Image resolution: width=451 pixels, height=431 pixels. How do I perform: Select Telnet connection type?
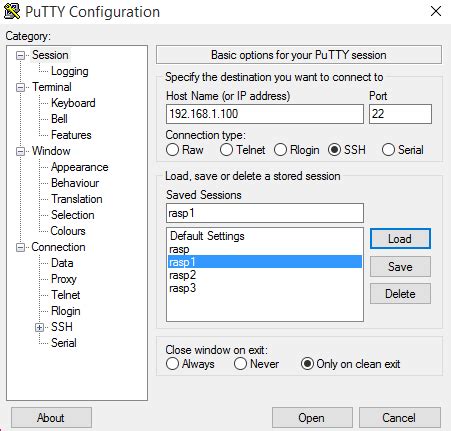click(243, 150)
